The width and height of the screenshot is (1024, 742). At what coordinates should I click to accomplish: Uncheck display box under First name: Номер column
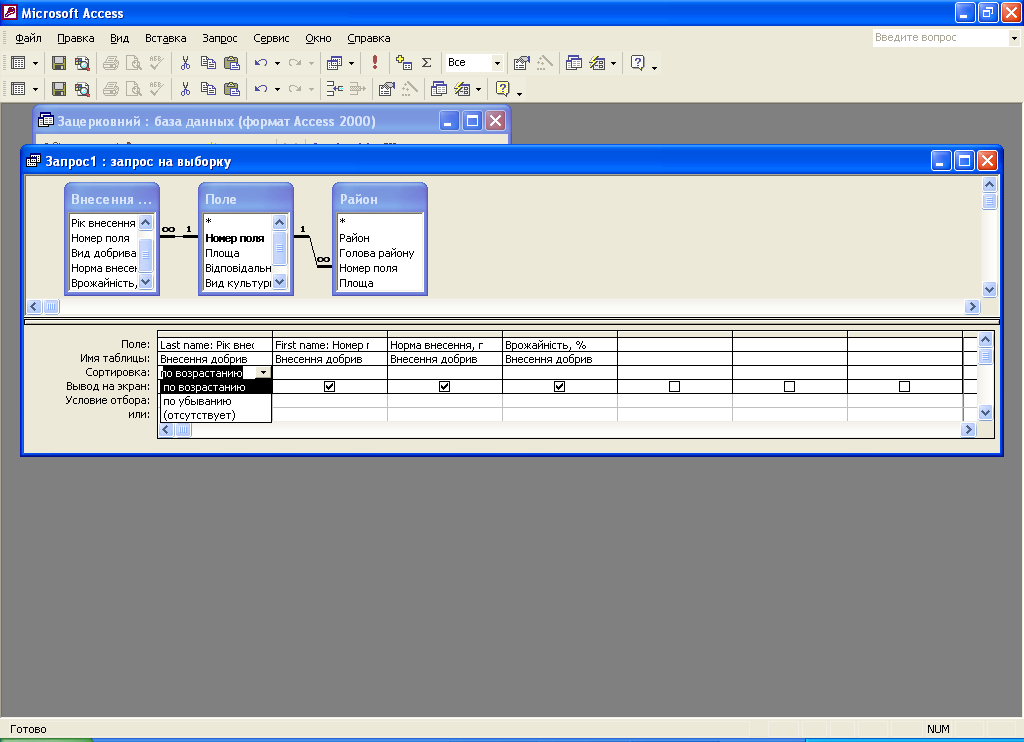[x=329, y=387]
